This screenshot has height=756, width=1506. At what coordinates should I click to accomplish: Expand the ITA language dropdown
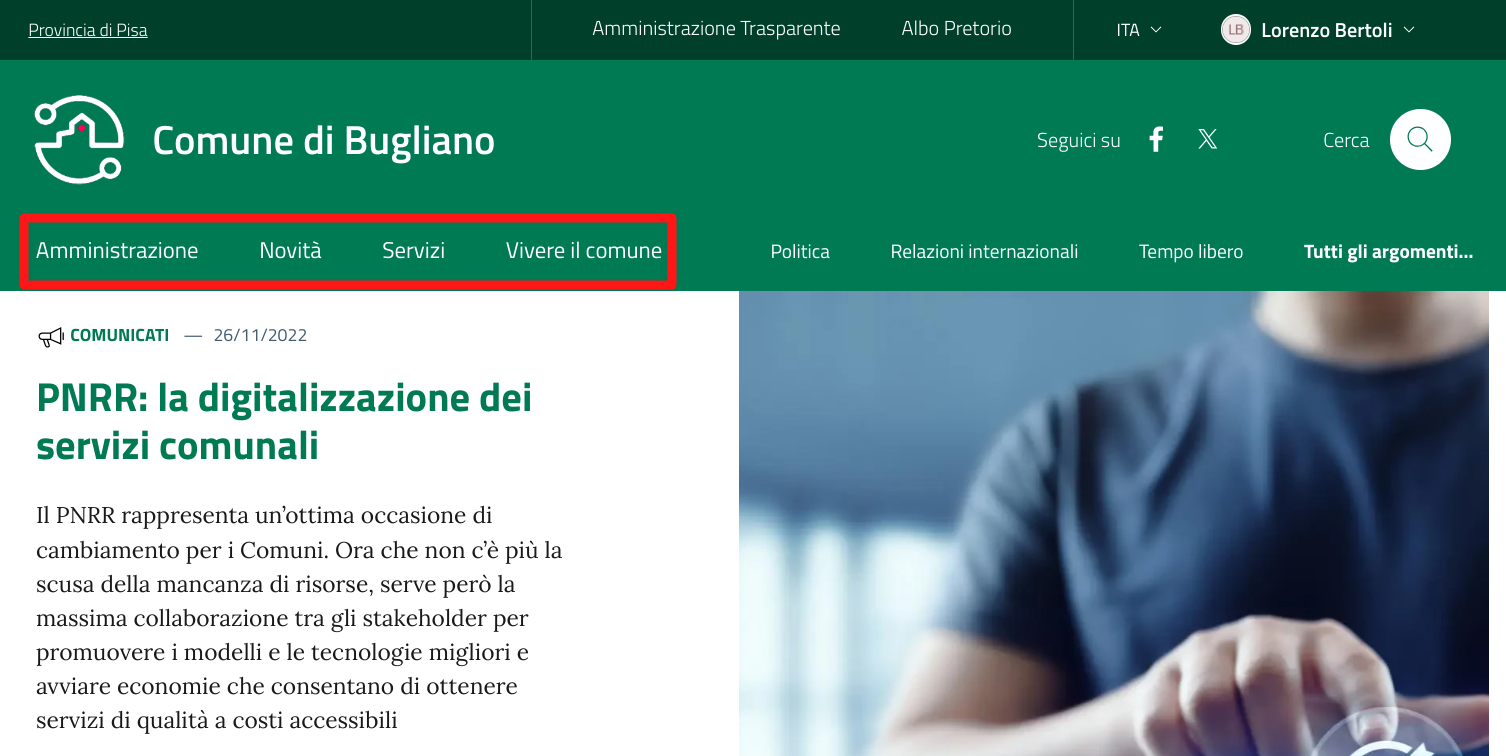coord(1139,30)
